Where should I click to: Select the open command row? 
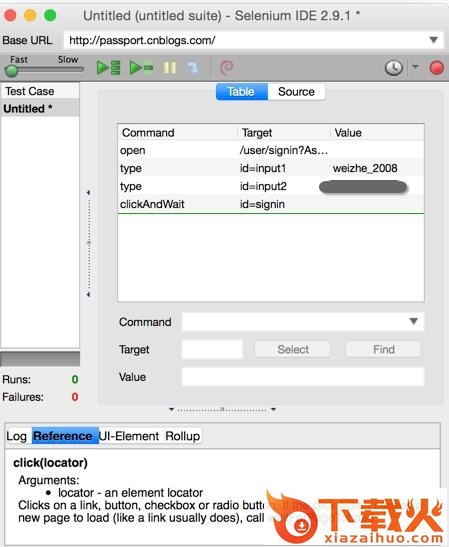271,150
